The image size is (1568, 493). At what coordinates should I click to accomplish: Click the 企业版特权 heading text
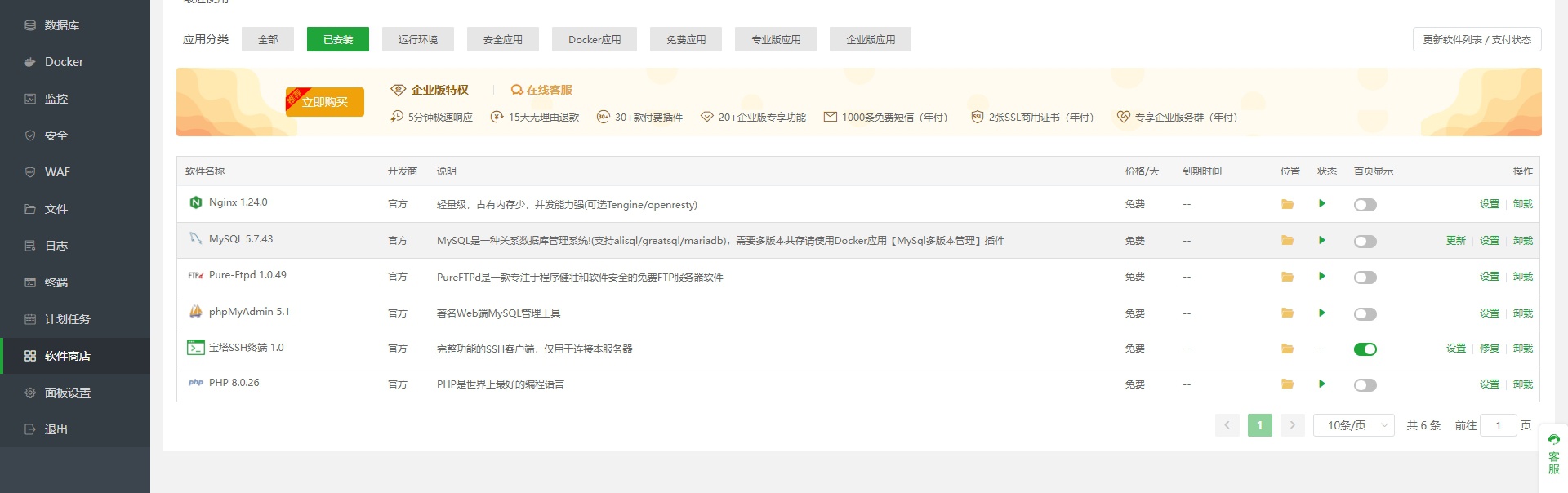[440, 90]
